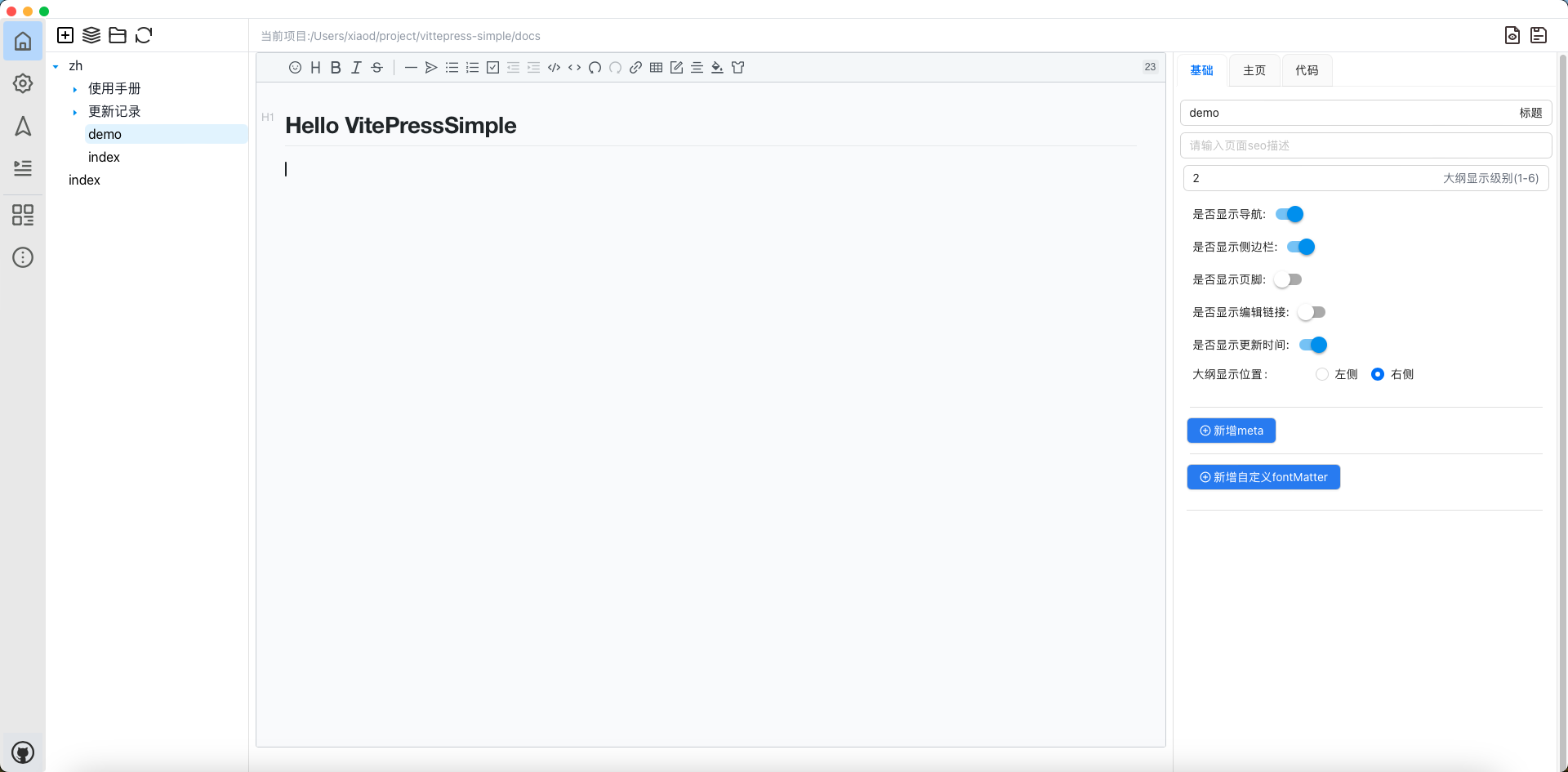Open the navigation arrow sidebar icon

pos(23,126)
